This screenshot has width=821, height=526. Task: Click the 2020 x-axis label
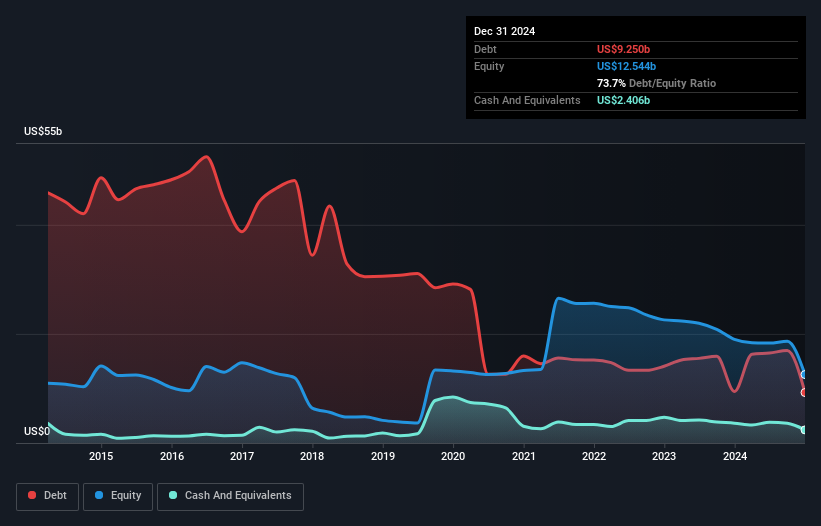[453, 456]
